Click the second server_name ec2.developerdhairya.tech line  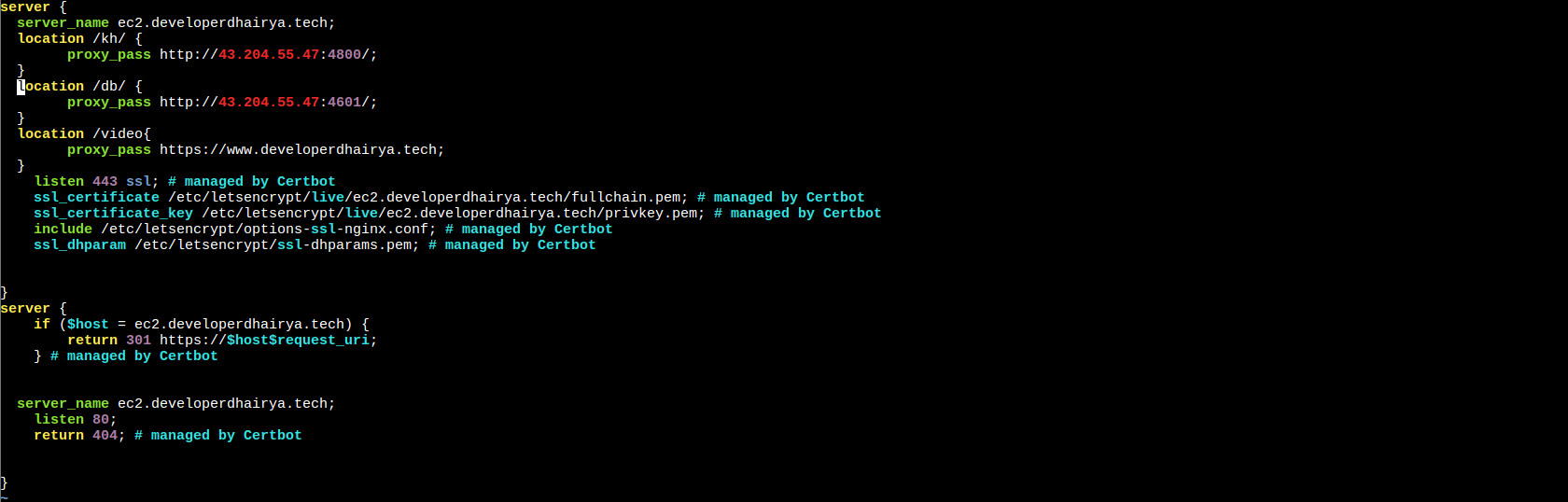(175, 403)
